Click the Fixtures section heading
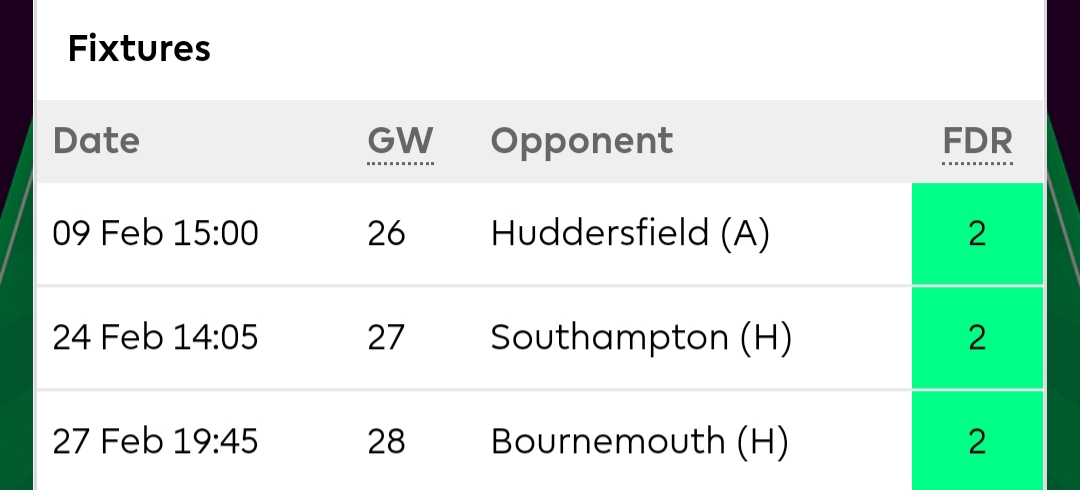This screenshot has height=490, width=1080. pos(139,48)
